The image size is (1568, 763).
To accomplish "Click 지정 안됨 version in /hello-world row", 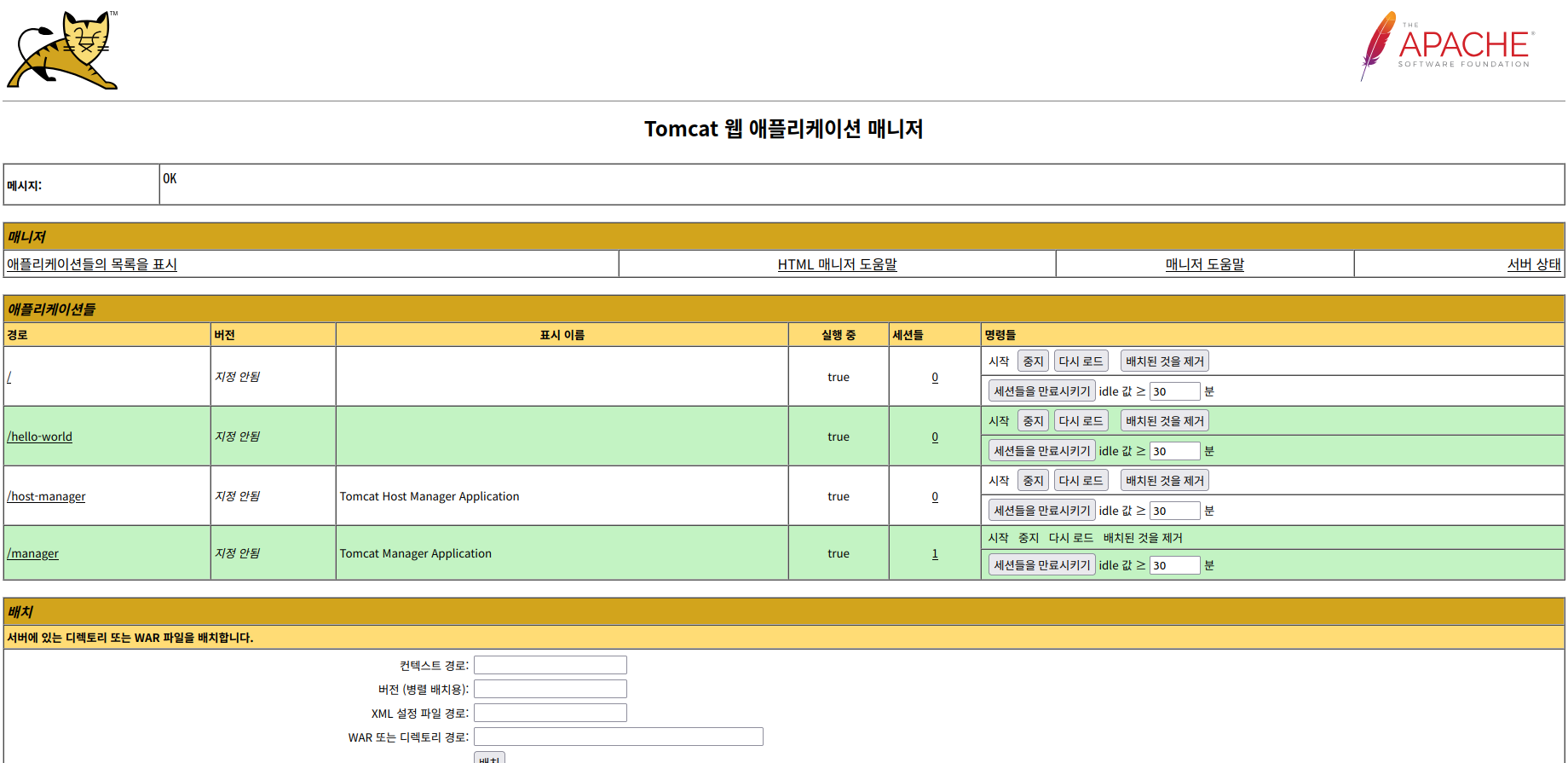I will coord(237,436).
